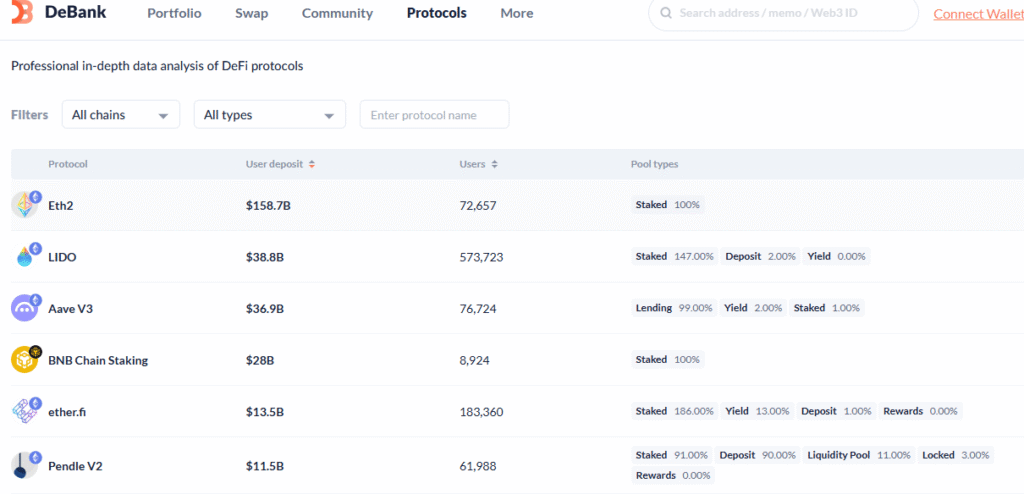Viewport: 1024px width, 494px height.
Task: Open the Aave V3 protocol icon
Action: tap(26, 308)
